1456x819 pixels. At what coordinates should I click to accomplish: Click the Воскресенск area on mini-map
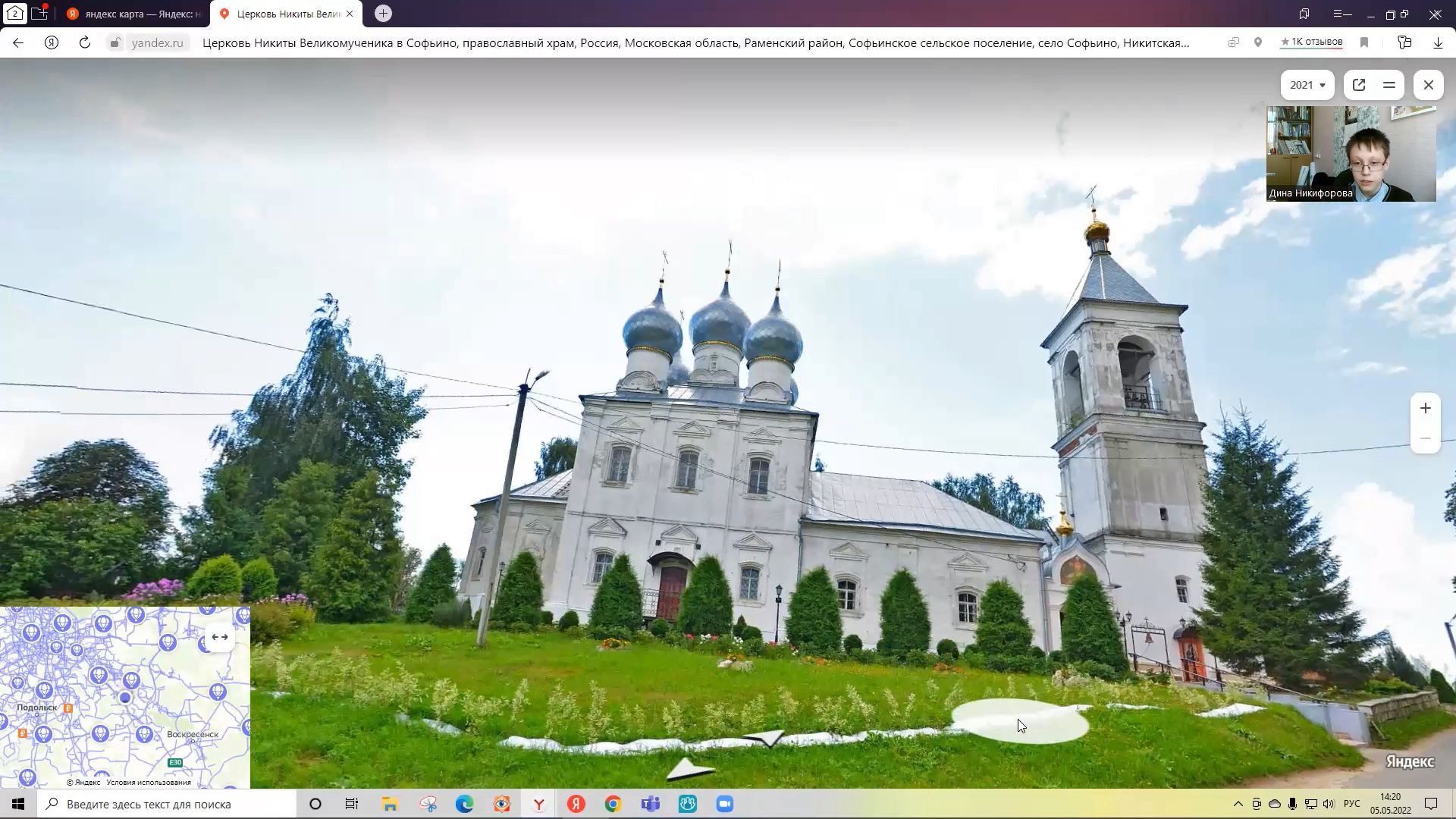click(x=193, y=734)
